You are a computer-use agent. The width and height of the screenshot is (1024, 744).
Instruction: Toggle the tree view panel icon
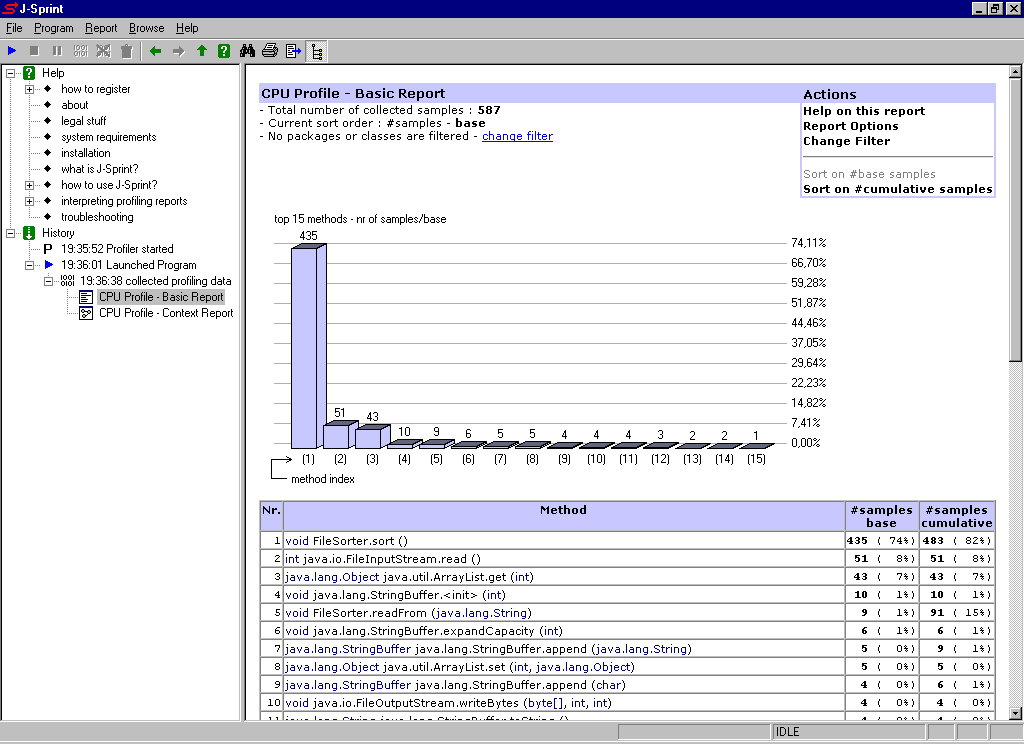coord(317,51)
